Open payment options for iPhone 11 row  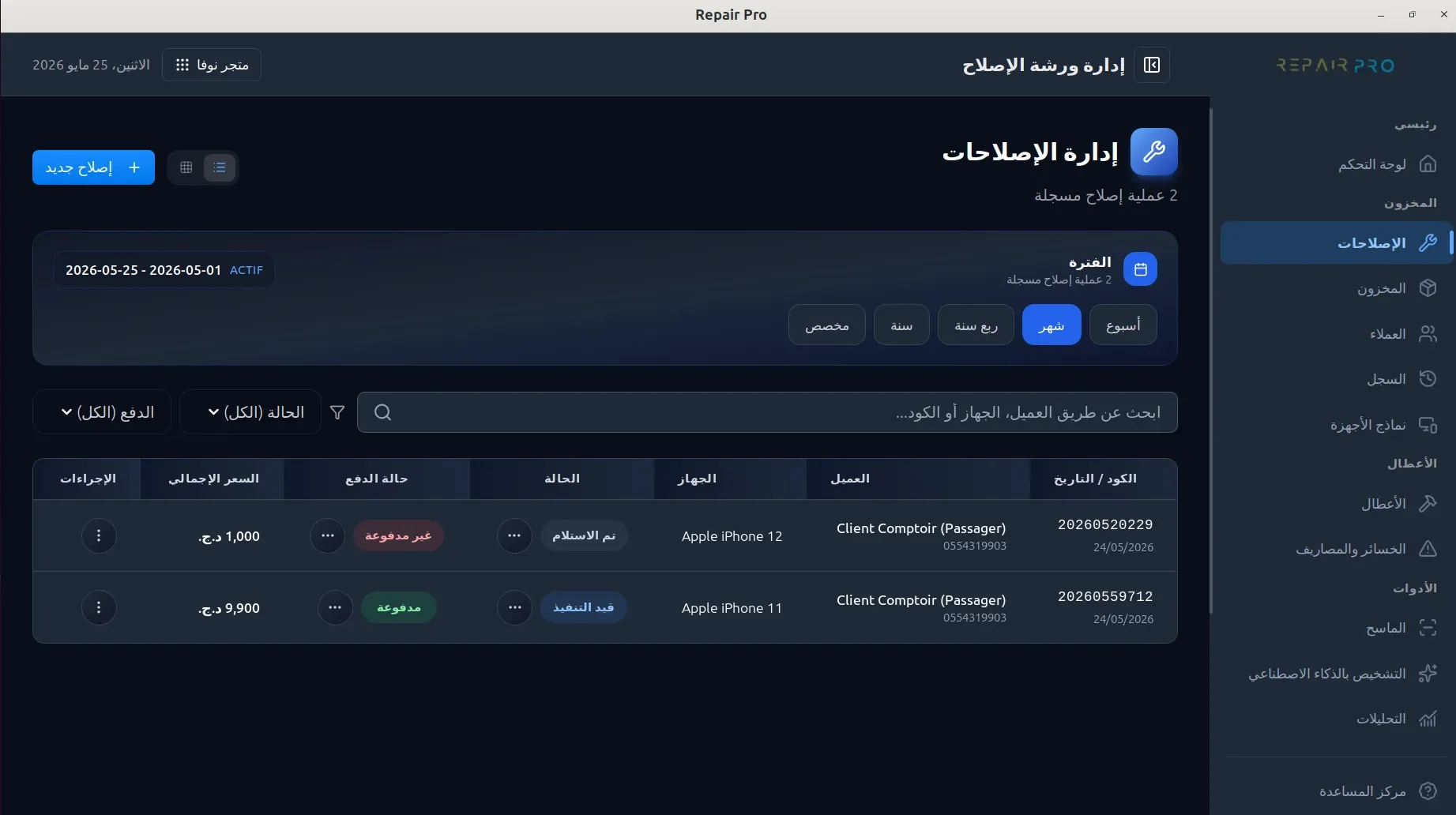coord(335,607)
